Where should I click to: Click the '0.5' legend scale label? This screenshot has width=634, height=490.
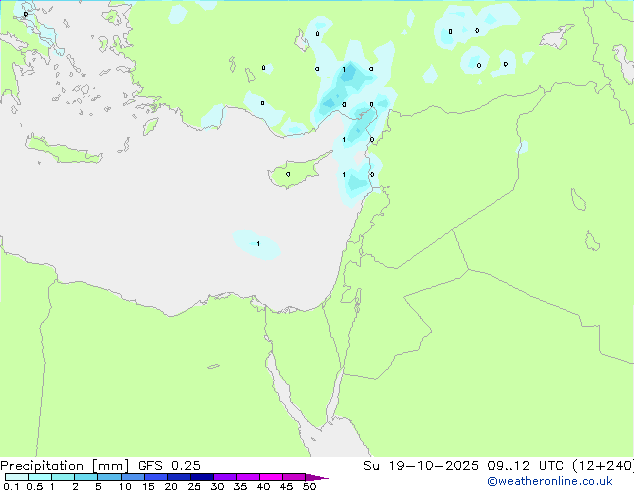click(x=34, y=486)
